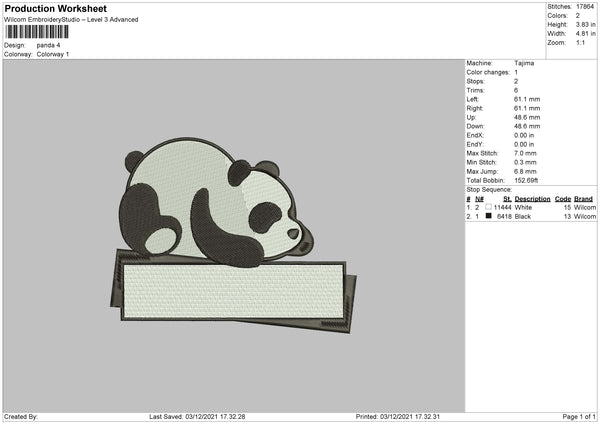
Task: Click thread code '15' in White row
Action: pos(567,207)
